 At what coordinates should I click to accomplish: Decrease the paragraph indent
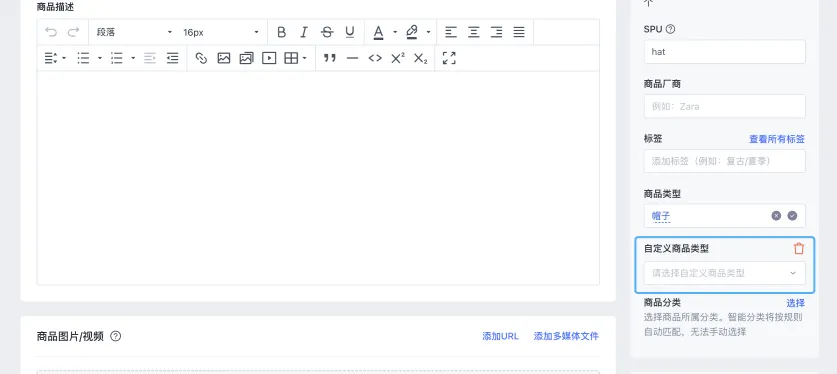pyautogui.click(x=150, y=58)
